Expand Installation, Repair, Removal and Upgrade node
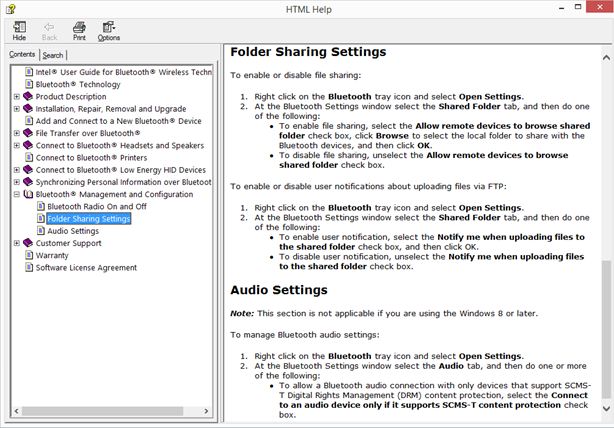Viewport: 614px width, 428px height. 16,108
